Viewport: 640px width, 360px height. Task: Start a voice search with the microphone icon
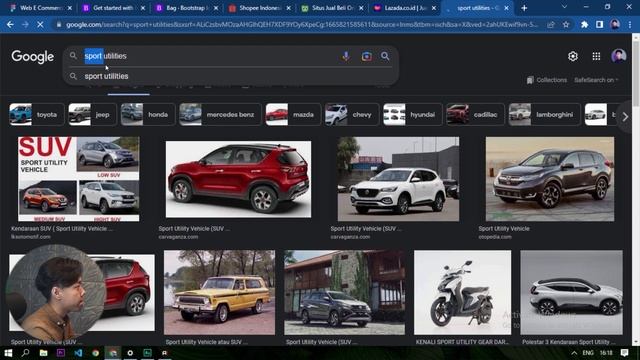point(346,56)
